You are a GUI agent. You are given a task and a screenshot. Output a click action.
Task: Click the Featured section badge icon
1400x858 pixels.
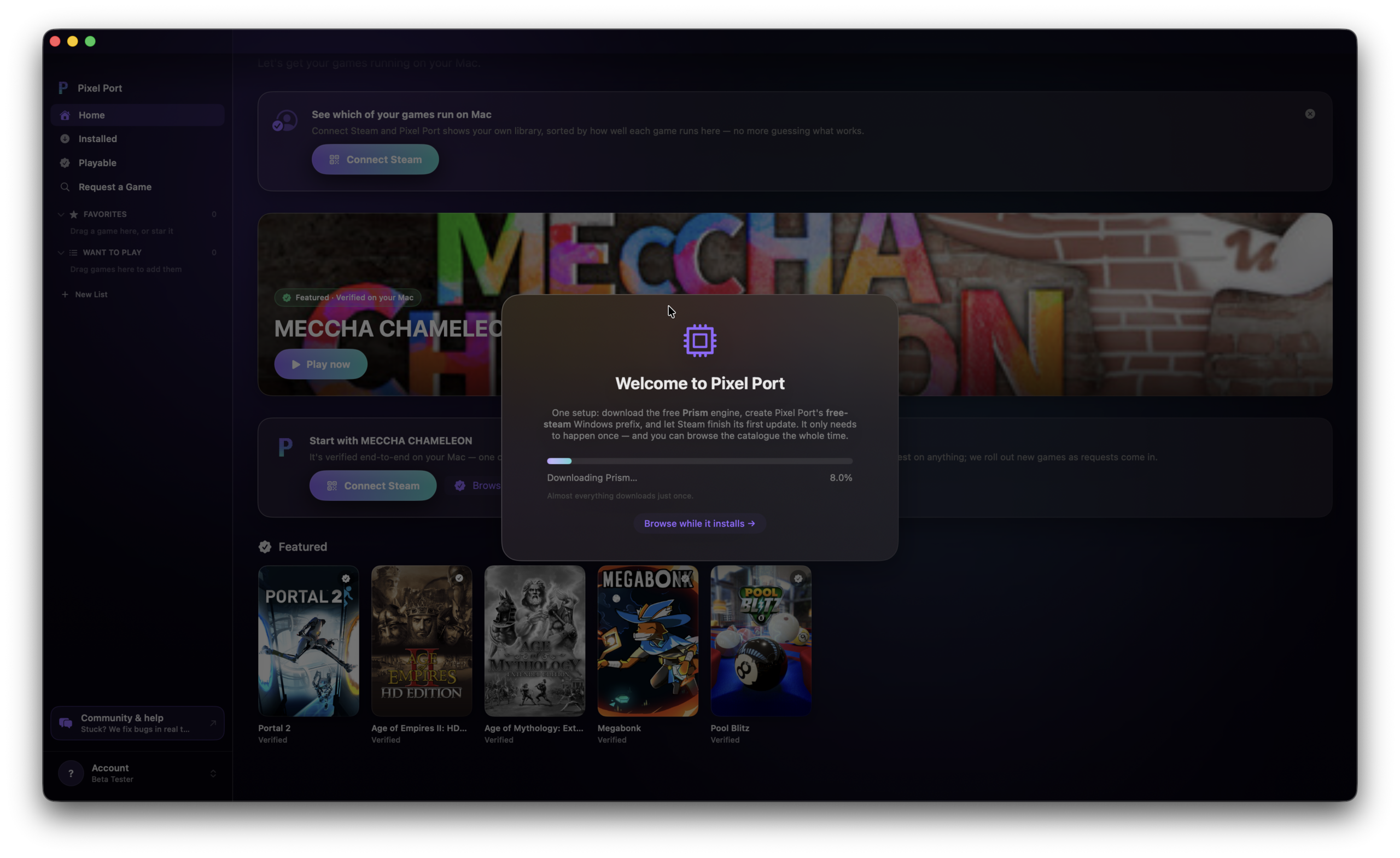pyautogui.click(x=265, y=547)
